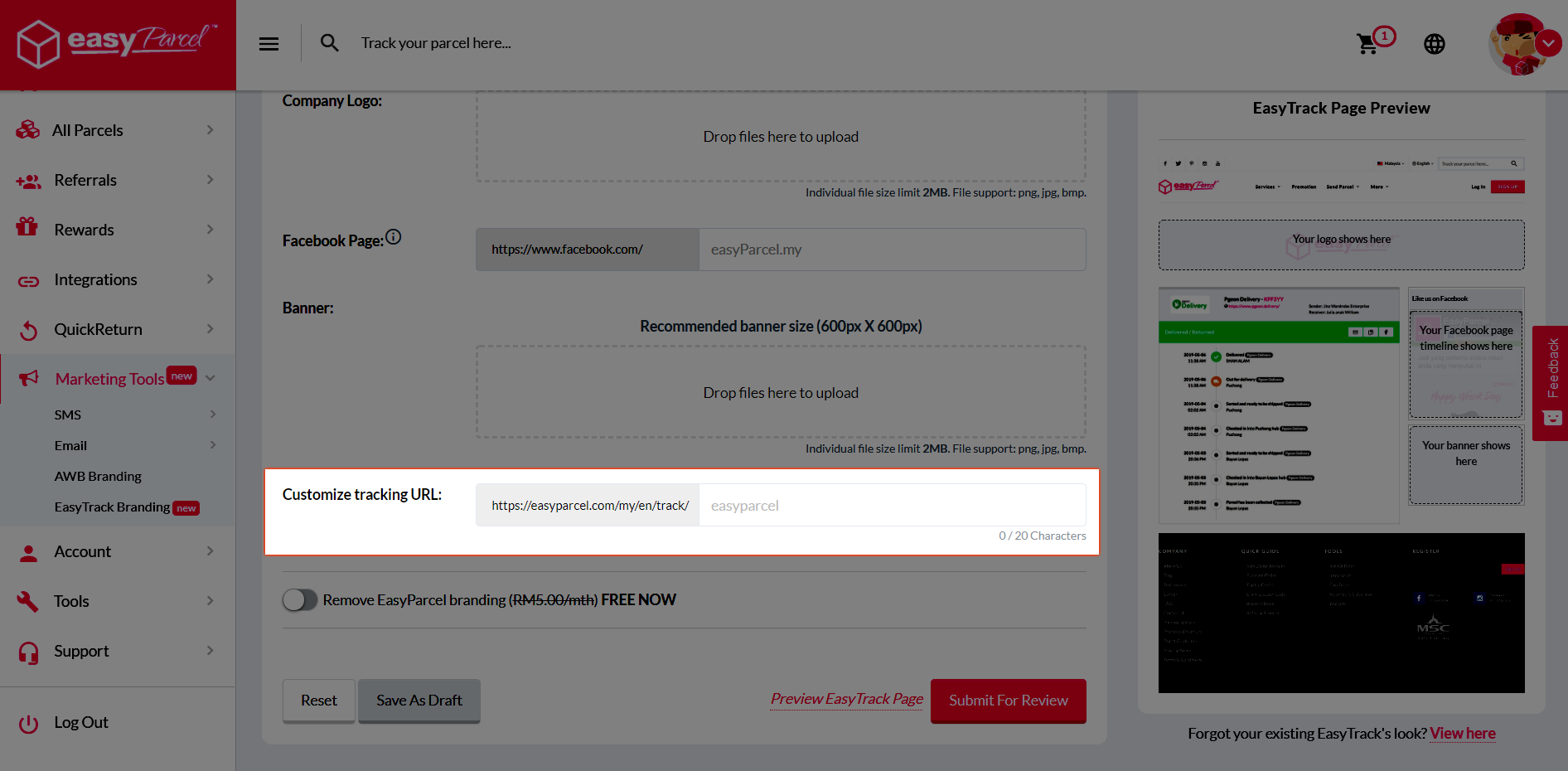
Task: Expand the Rewards menu chevron
Action: point(210,230)
